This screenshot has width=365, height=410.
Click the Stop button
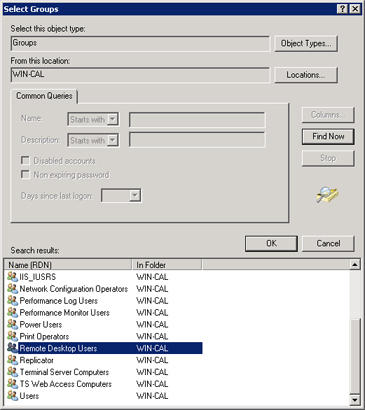point(328,158)
